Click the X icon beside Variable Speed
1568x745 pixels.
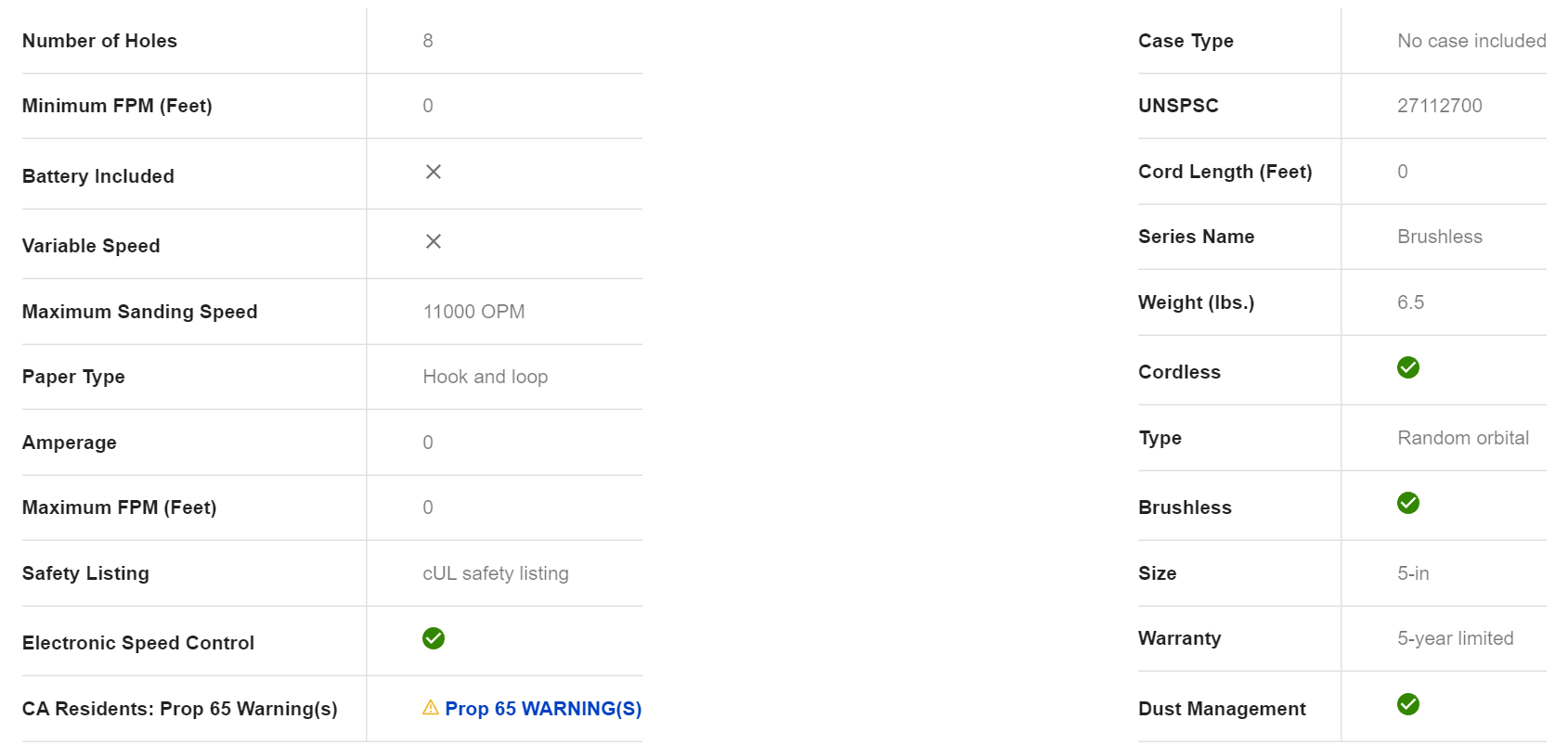(x=433, y=241)
